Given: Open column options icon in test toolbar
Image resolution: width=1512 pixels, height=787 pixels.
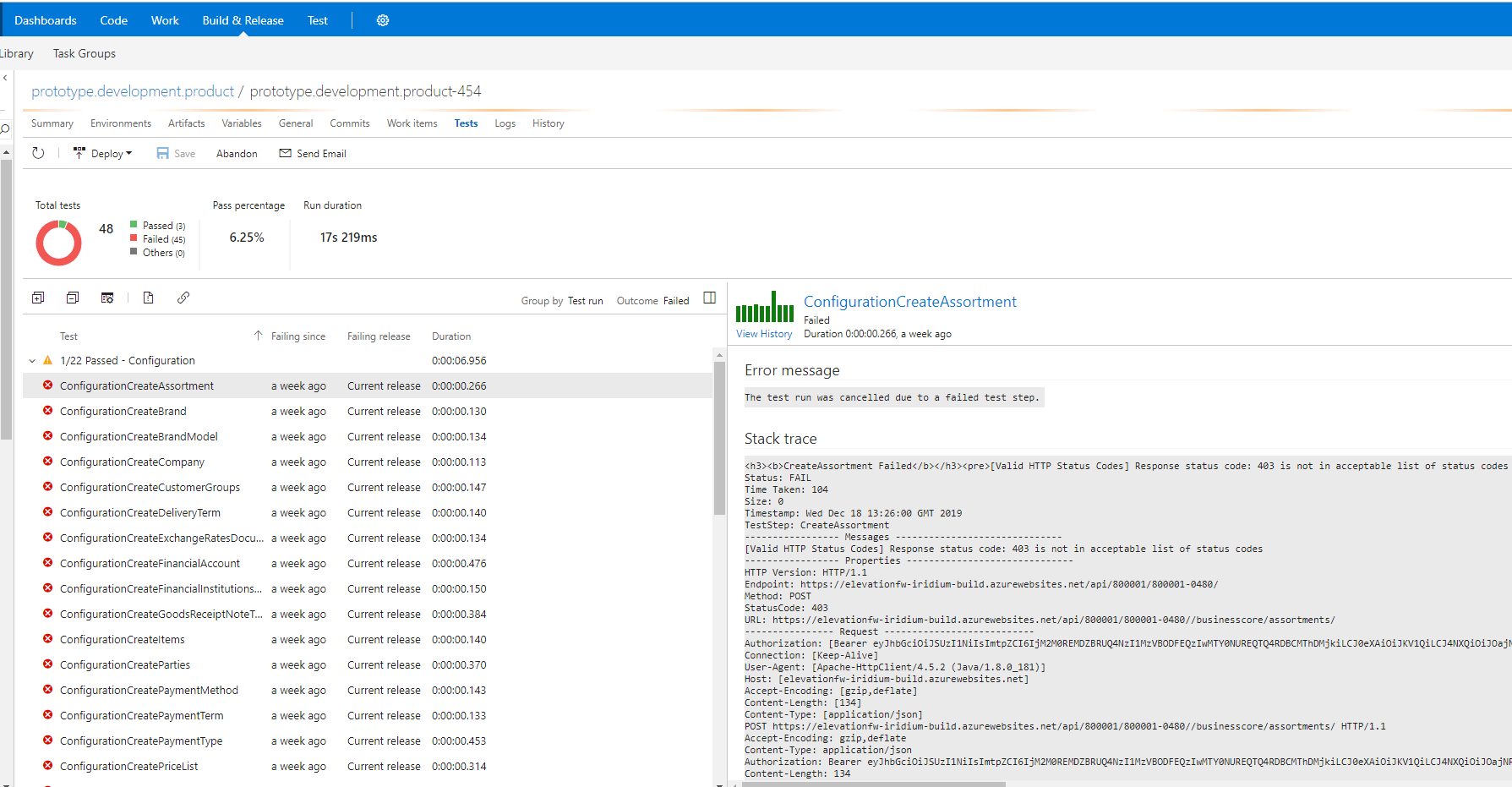Looking at the screenshot, I should [x=107, y=298].
